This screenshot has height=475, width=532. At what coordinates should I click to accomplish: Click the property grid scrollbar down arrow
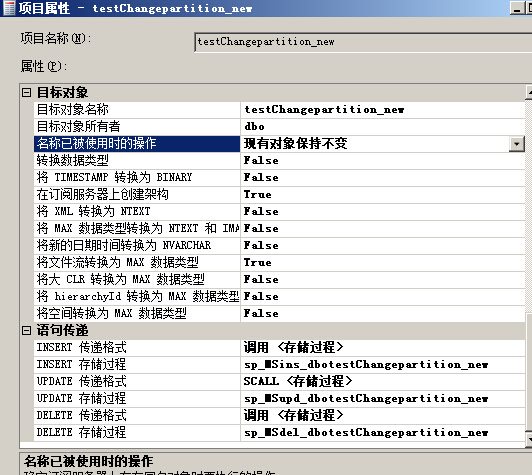(x=529, y=439)
